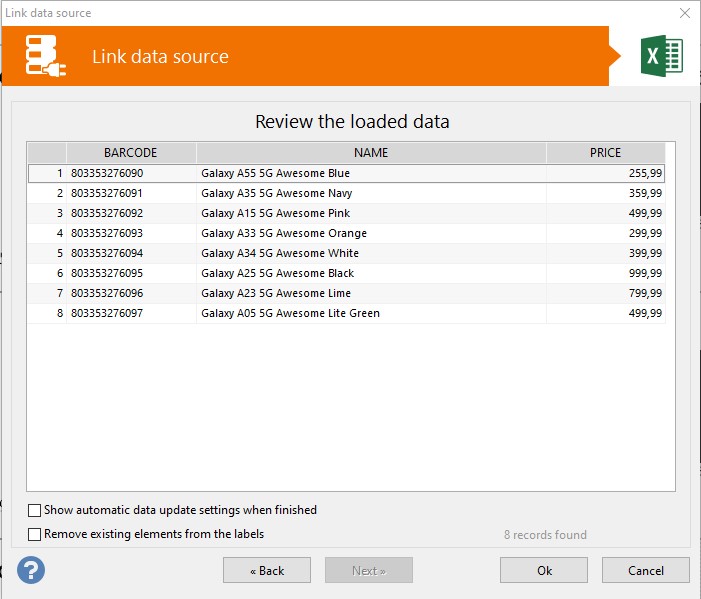The width and height of the screenshot is (701, 599).
Task: Click Galaxy A25 5G Awesome Black name
Action: click(371, 273)
